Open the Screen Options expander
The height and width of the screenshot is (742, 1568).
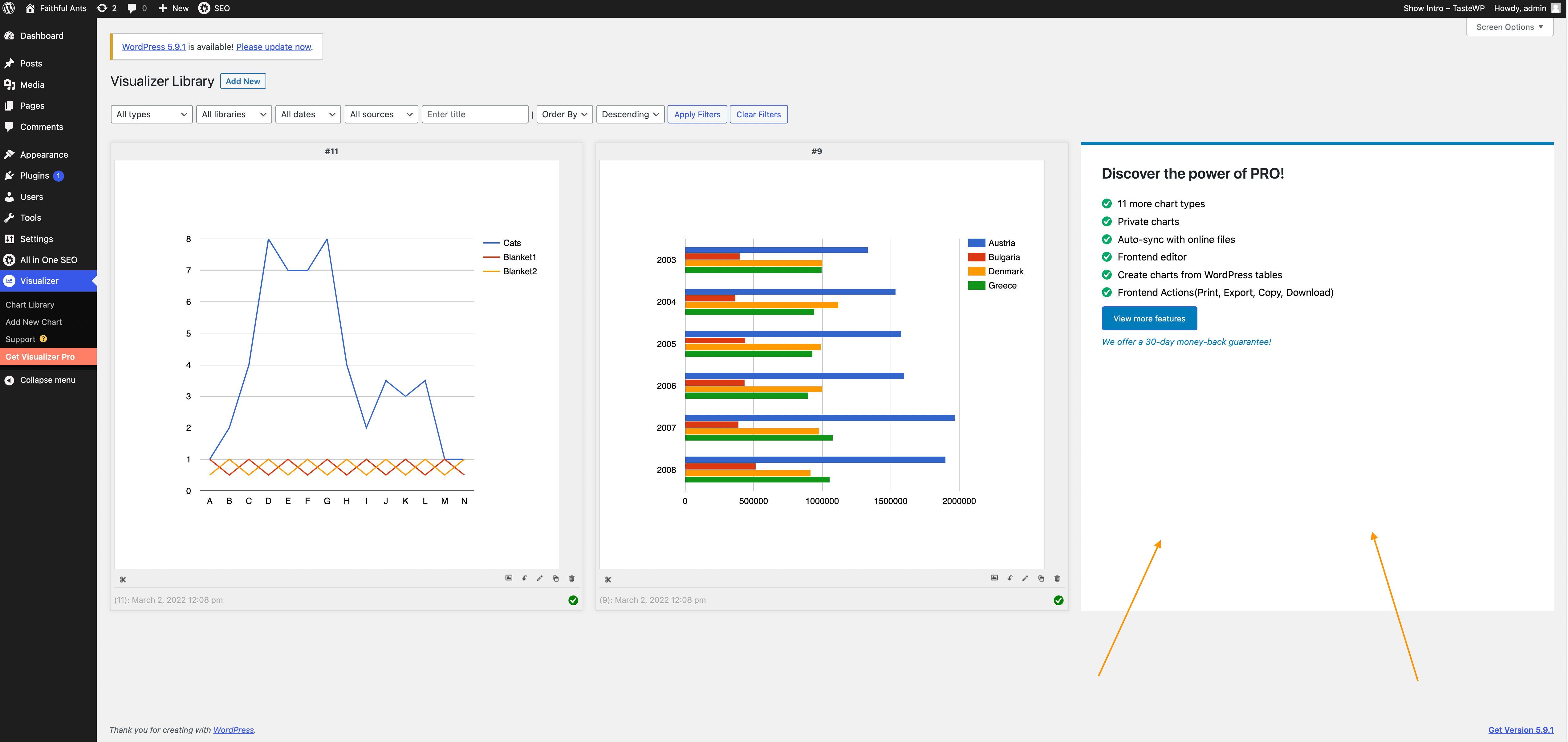[x=1509, y=27]
